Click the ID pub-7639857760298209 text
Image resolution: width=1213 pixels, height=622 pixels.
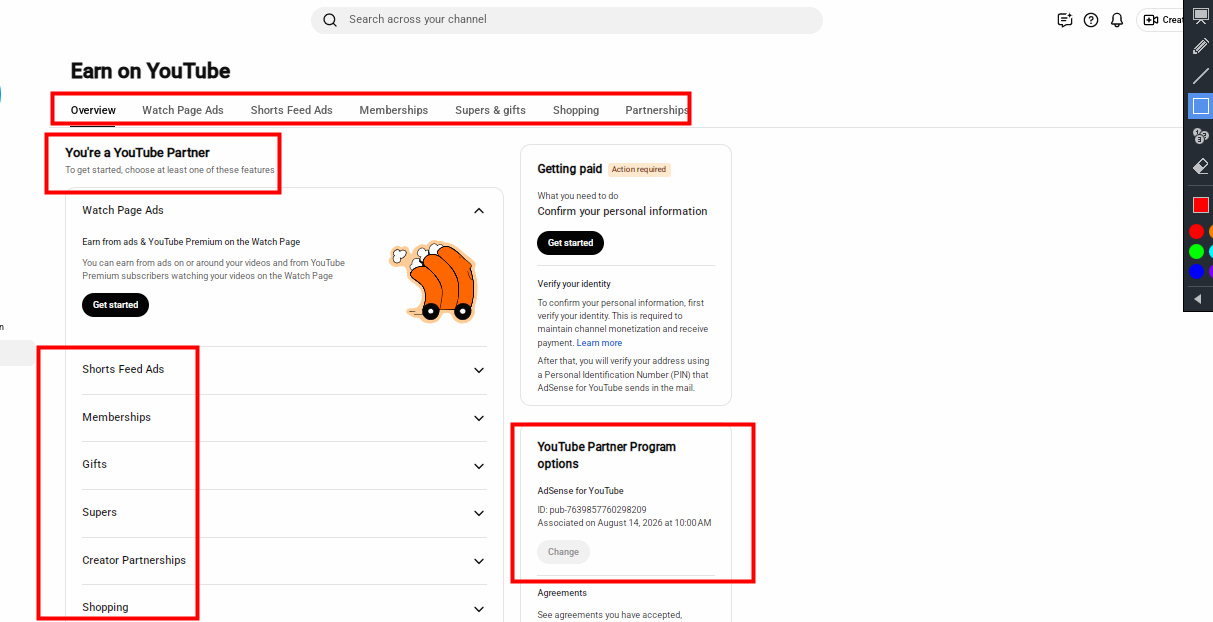(x=592, y=510)
